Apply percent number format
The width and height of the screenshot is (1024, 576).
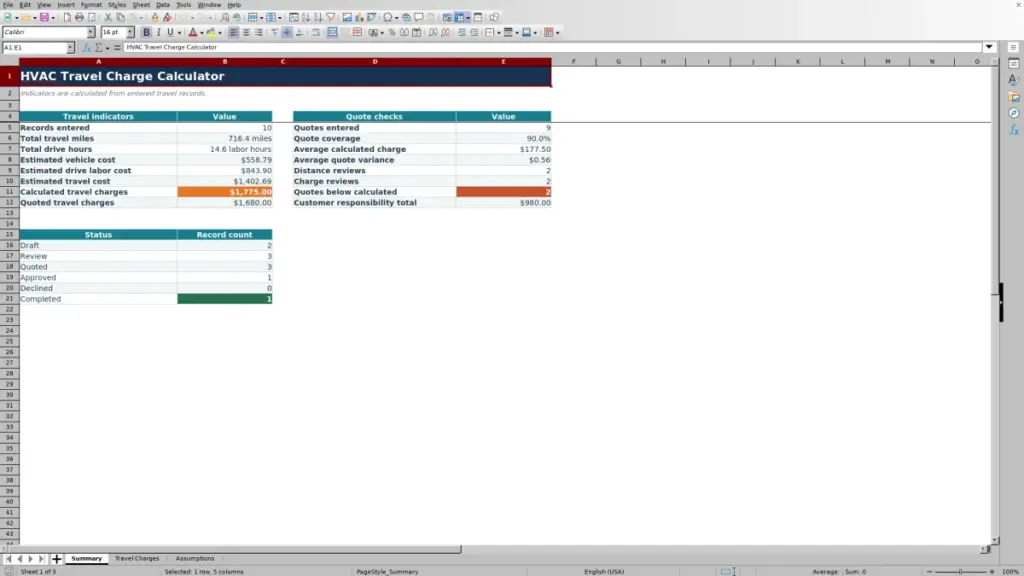(x=392, y=32)
